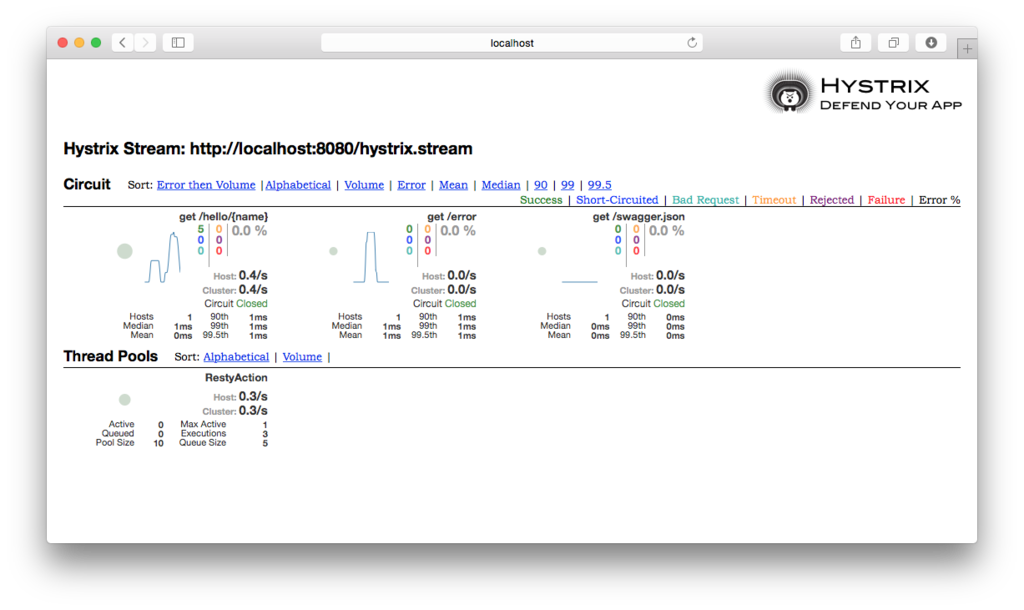Go forward with the browser forward arrow
This screenshot has width=1024, height=610.
(146, 42)
